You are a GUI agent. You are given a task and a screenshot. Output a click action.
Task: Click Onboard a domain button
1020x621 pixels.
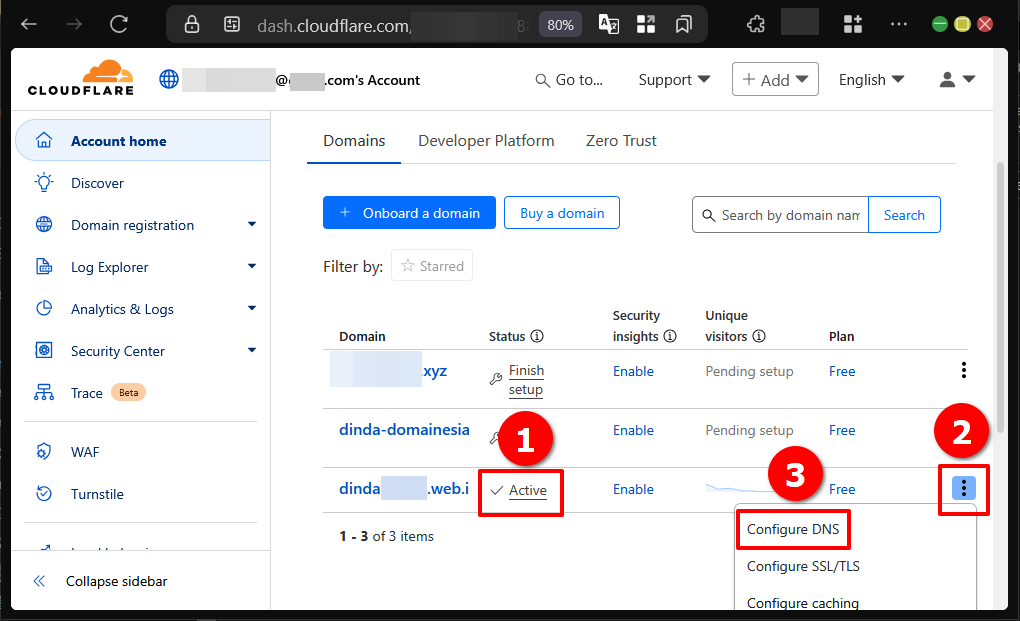pyautogui.click(x=409, y=213)
